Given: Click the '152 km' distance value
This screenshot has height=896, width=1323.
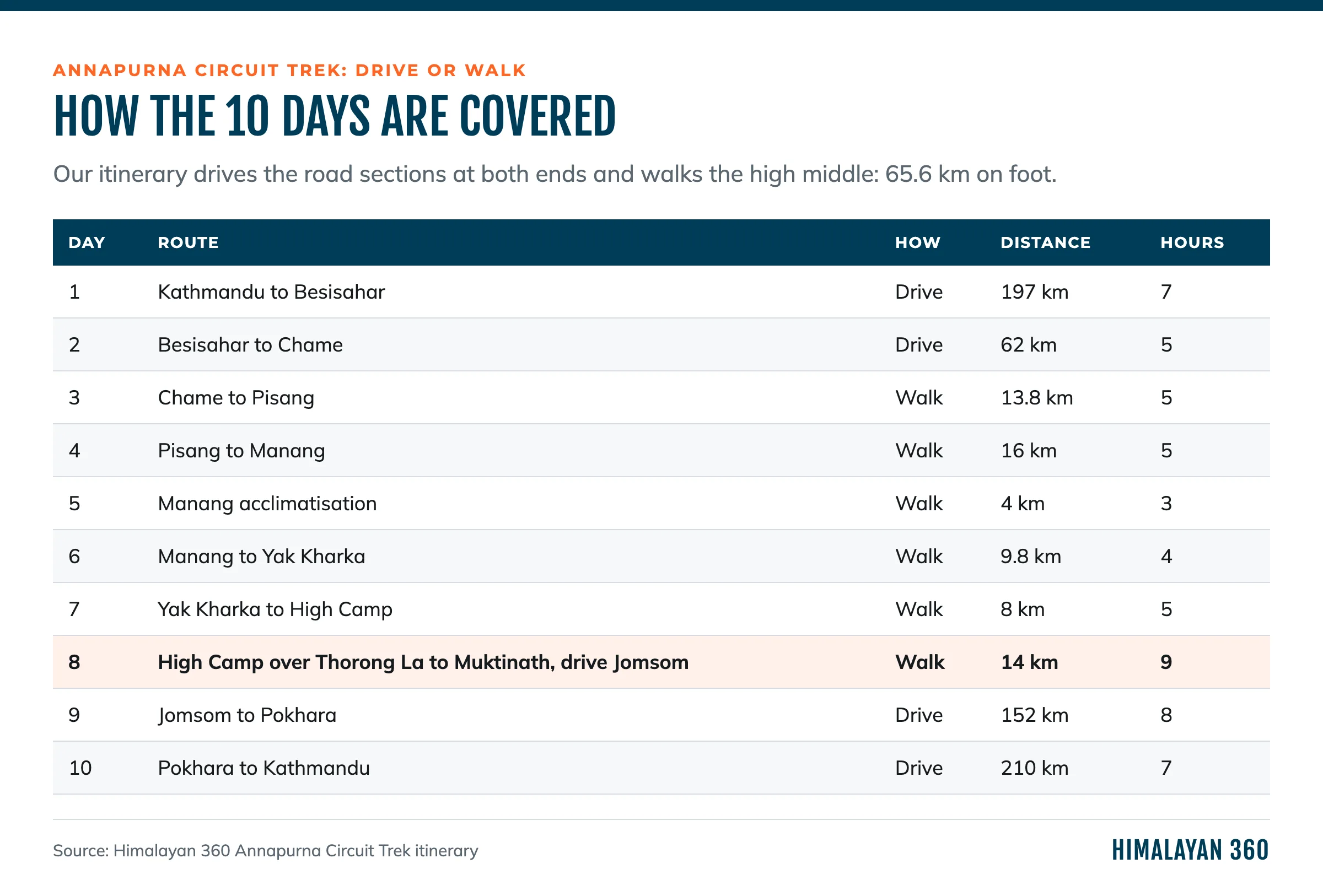Looking at the screenshot, I should [x=1034, y=715].
